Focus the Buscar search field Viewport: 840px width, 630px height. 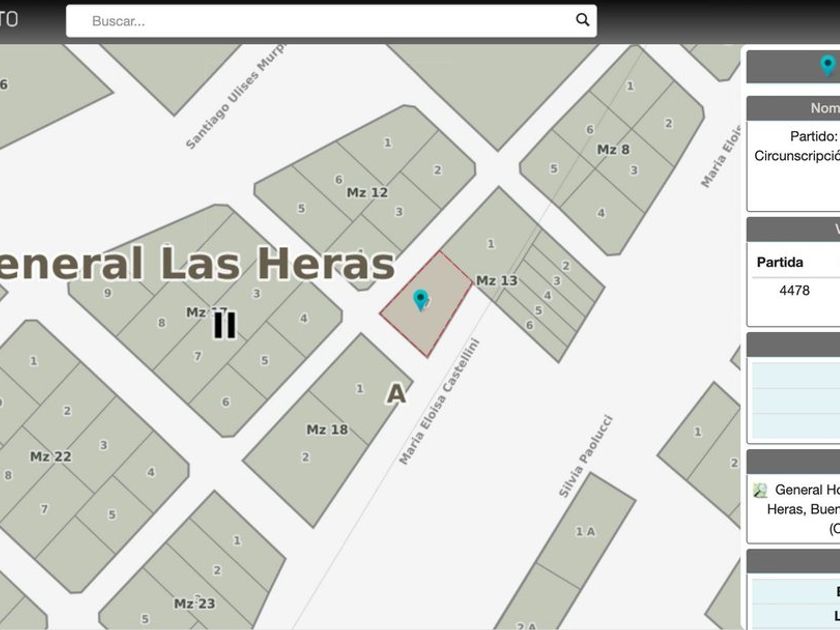[x=331, y=21]
